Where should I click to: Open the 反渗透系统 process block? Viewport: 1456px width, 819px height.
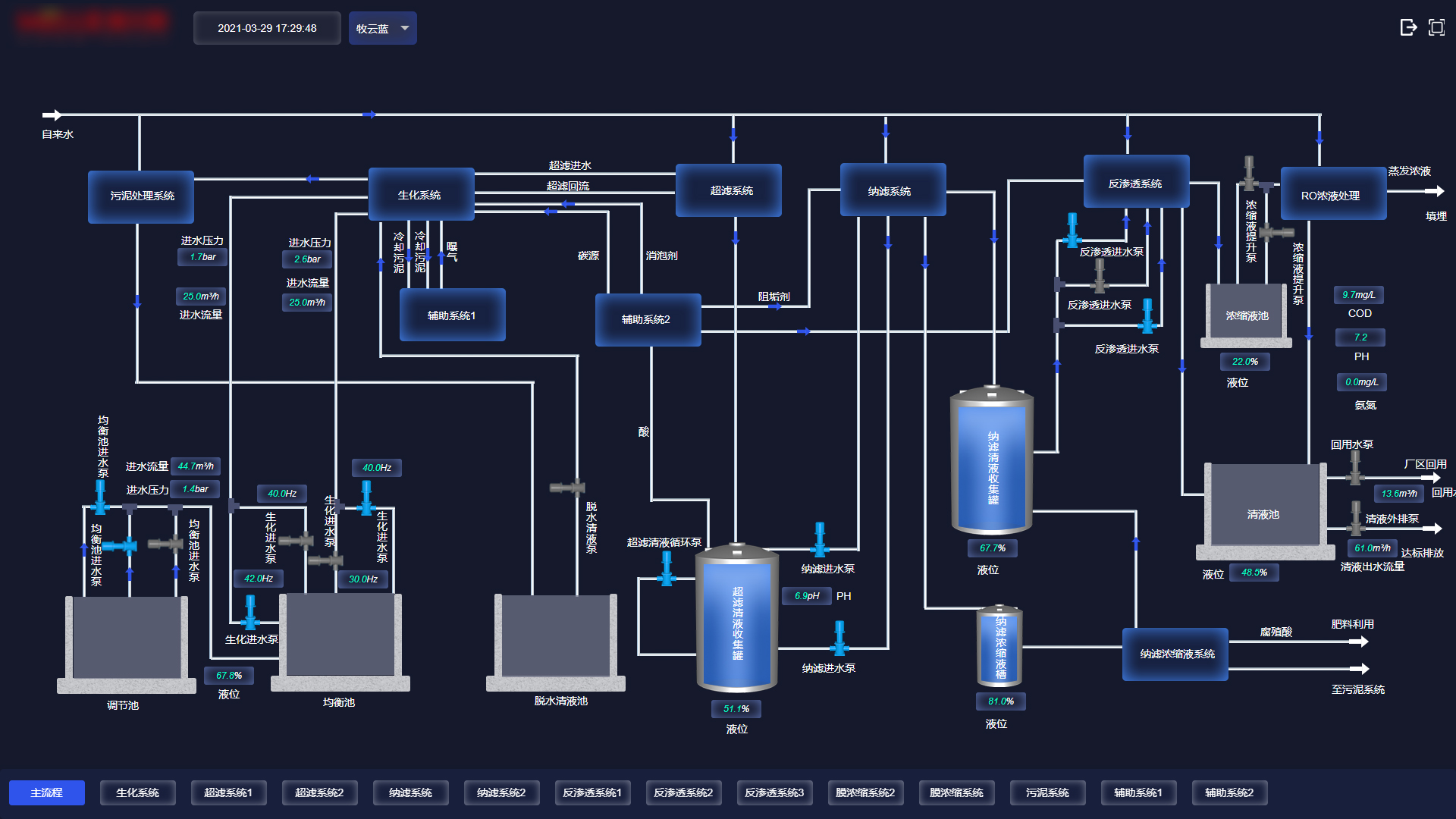point(1136,181)
